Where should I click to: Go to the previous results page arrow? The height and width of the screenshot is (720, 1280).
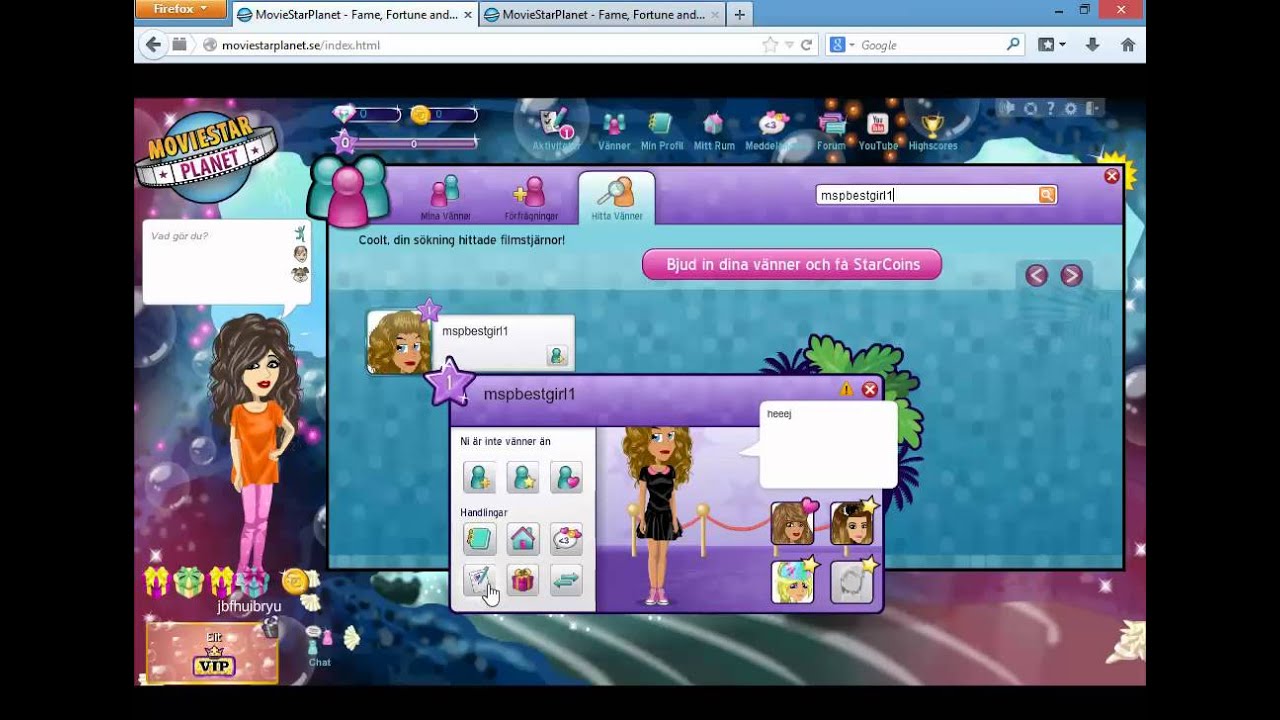(x=1037, y=276)
